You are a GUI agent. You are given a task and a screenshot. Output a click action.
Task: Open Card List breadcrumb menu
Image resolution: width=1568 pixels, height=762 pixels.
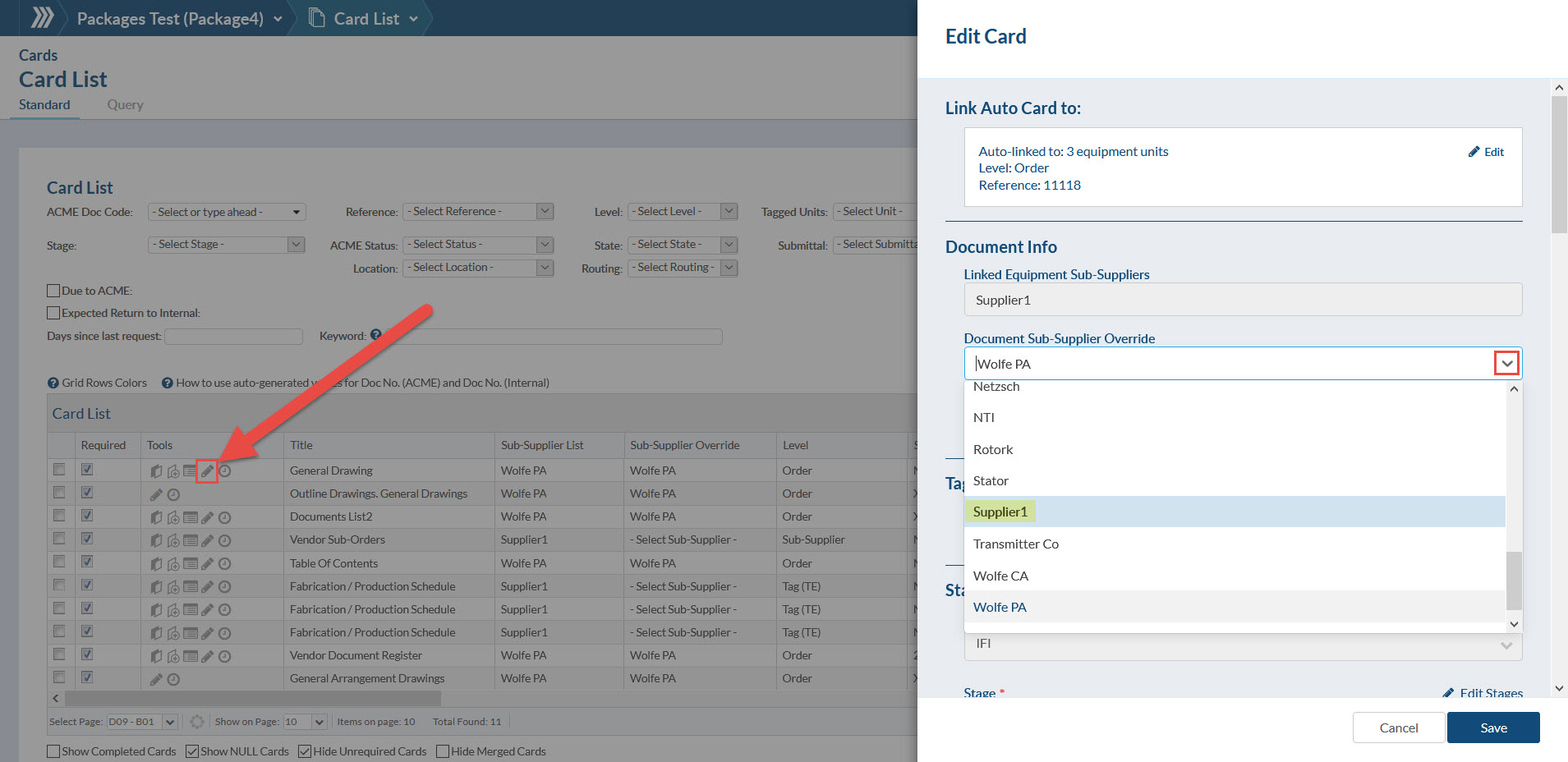pos(365,18)
